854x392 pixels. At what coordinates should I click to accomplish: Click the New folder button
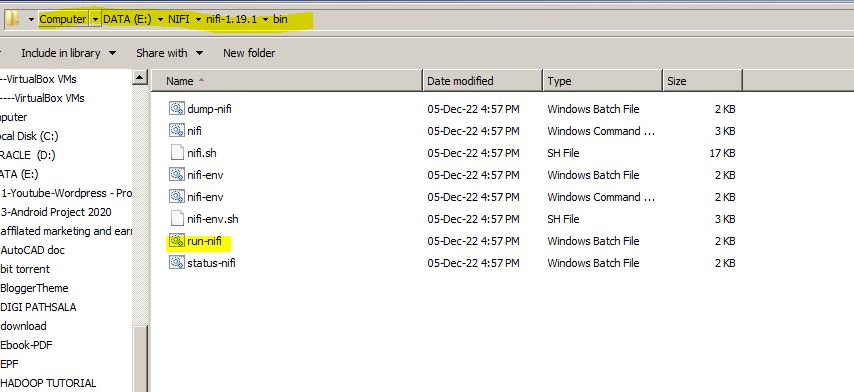point(249,53)
